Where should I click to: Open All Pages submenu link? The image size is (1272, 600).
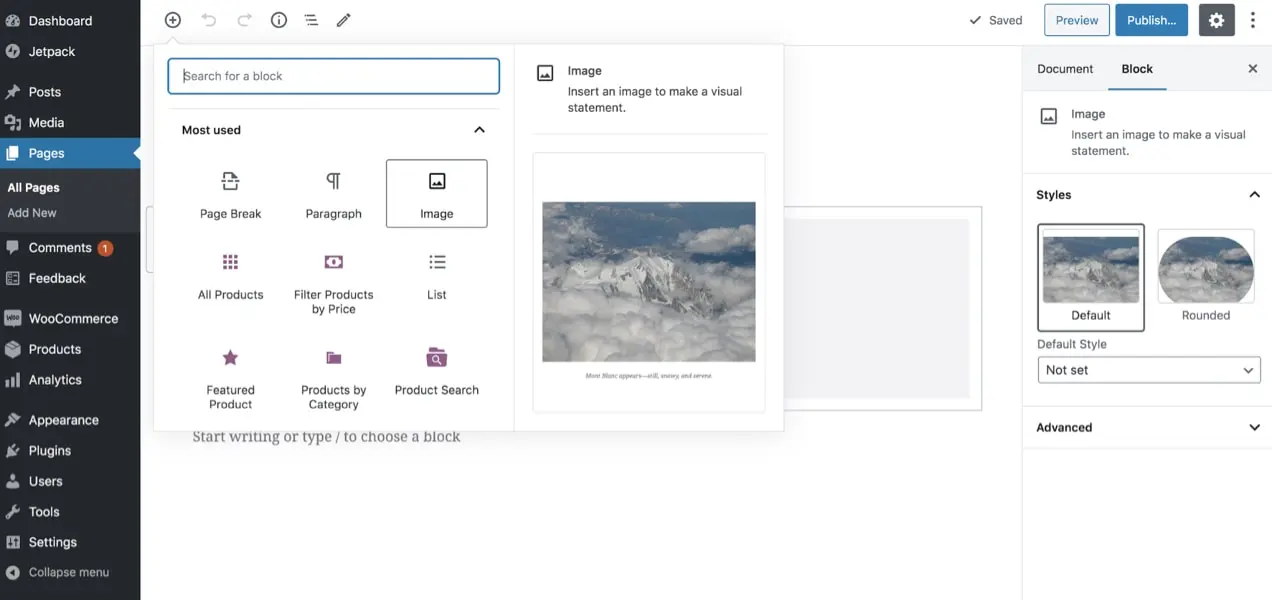[33, 187]
